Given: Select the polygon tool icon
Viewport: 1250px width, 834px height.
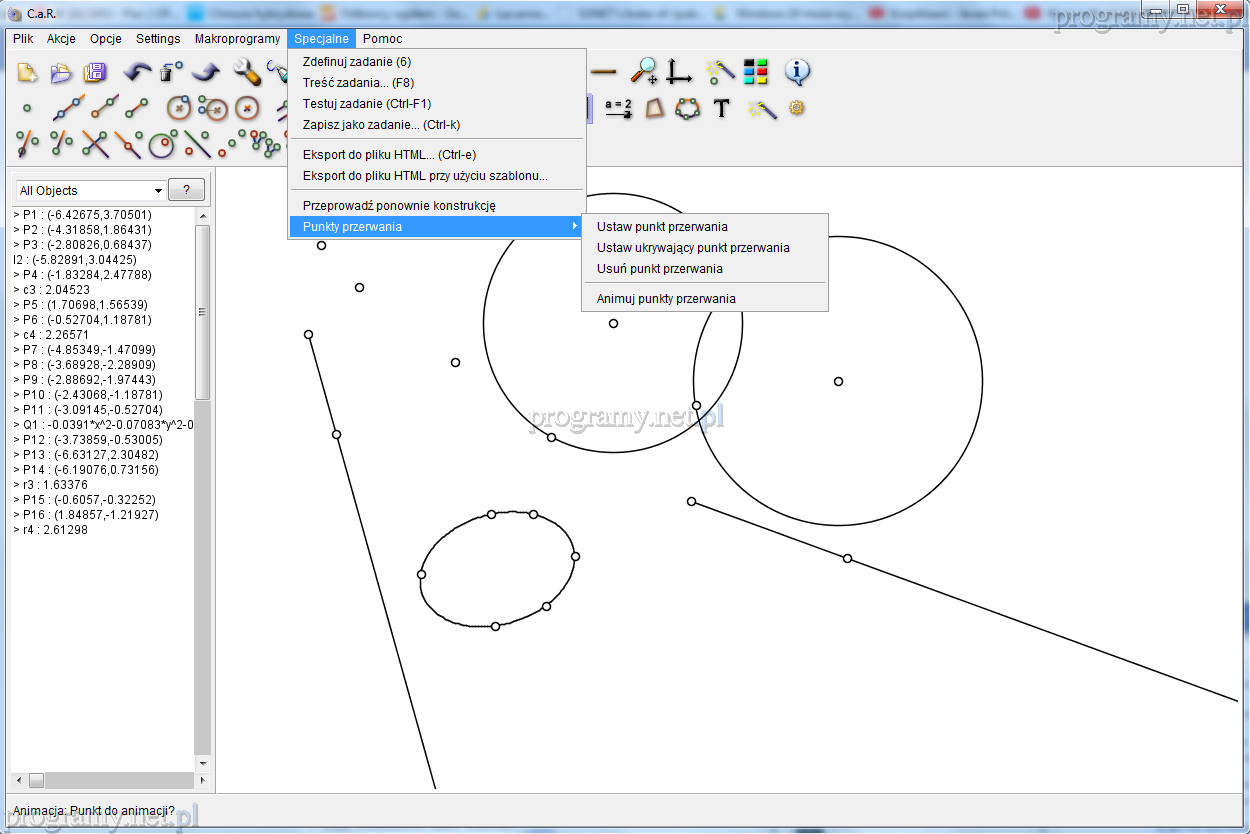Looking at the screenshot, I should (x=654, y=108).
